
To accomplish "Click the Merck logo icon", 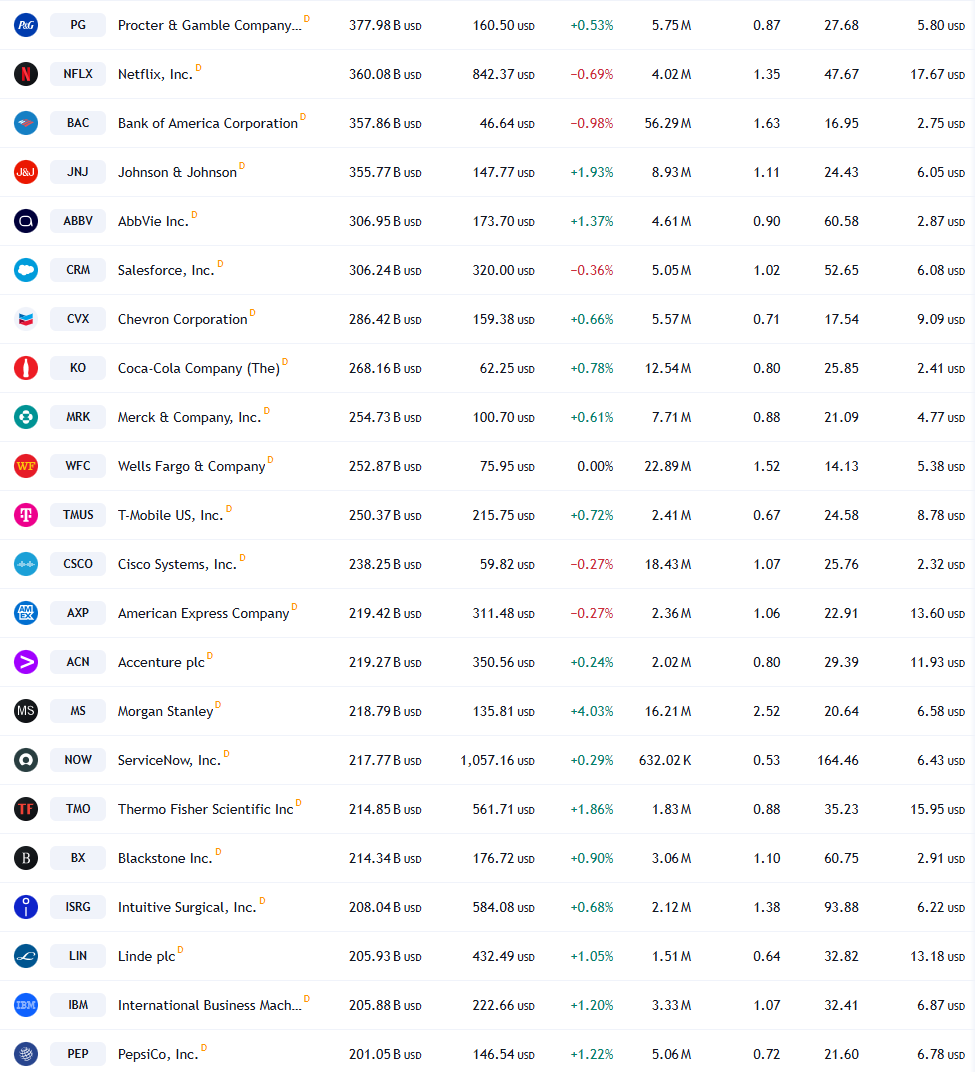I will pyautogui.click(x=26, y=417).
